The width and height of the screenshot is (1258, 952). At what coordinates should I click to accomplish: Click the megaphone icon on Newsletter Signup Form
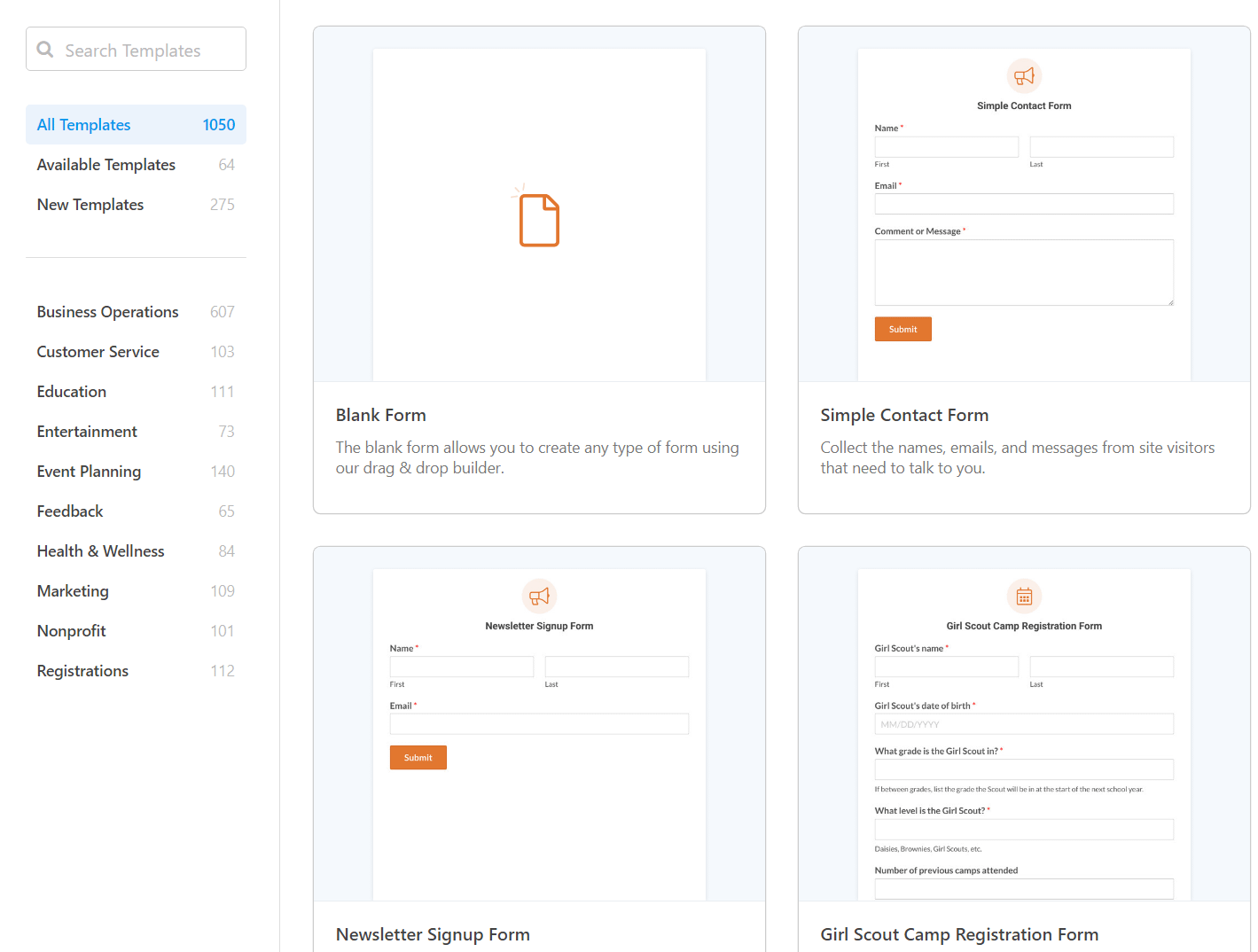539,597
